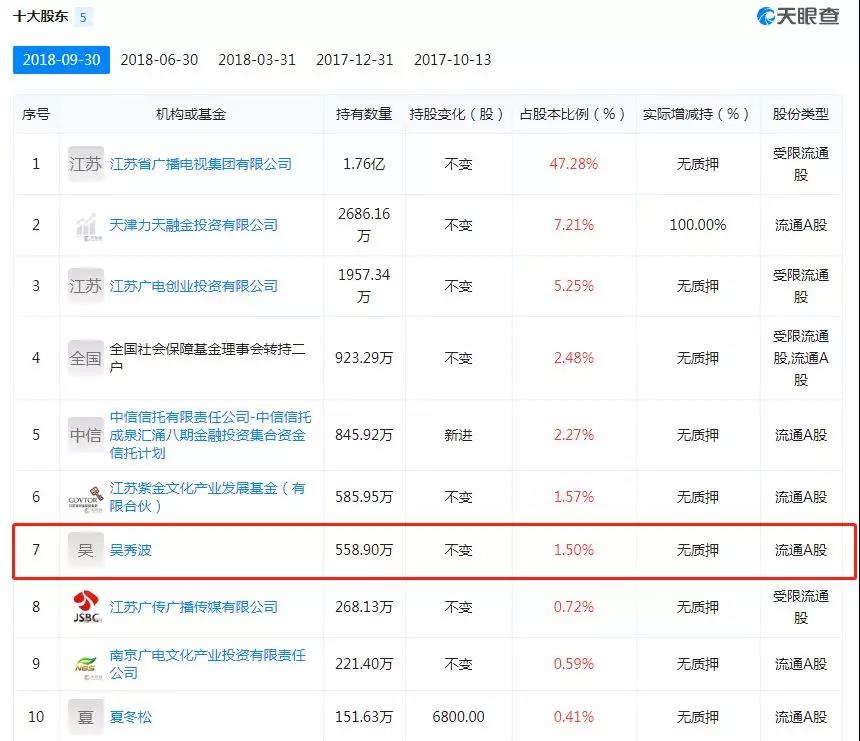Click the 占股本比例（%）column header
Viewport: 860px width, 741px height.
pyautogui.click(x=573, y=114)
